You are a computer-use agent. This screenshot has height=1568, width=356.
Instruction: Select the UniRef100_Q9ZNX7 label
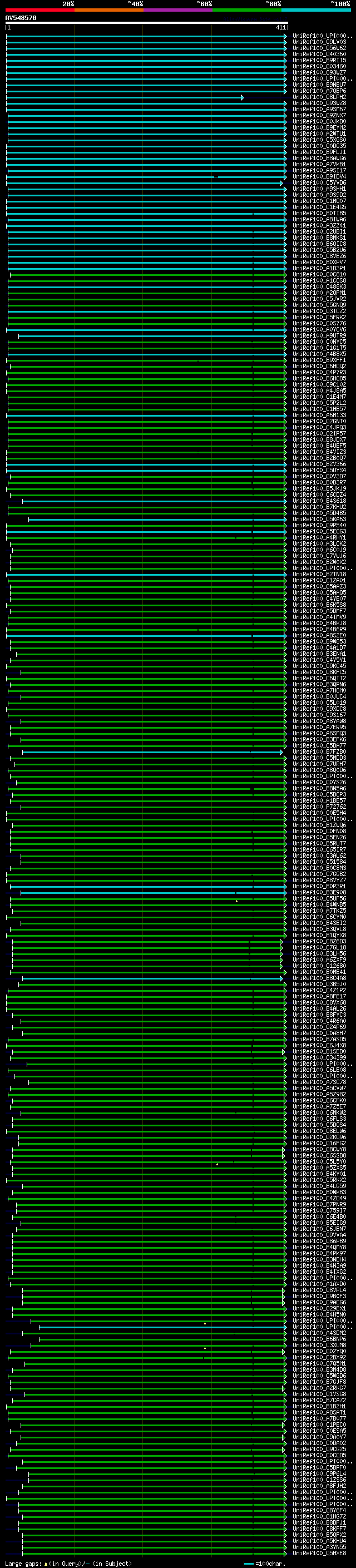click(x=319, y=116)
